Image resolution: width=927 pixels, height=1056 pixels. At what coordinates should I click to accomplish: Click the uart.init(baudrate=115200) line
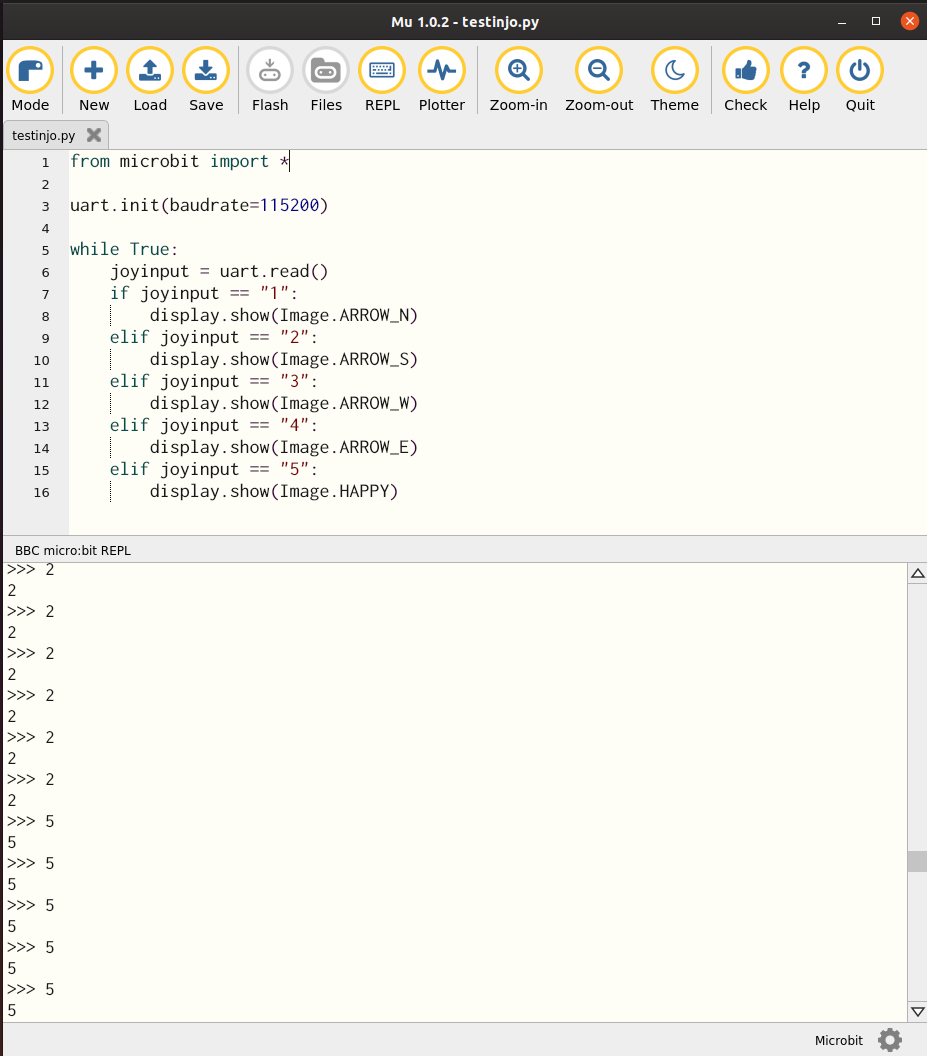click(x=199, y=205)
